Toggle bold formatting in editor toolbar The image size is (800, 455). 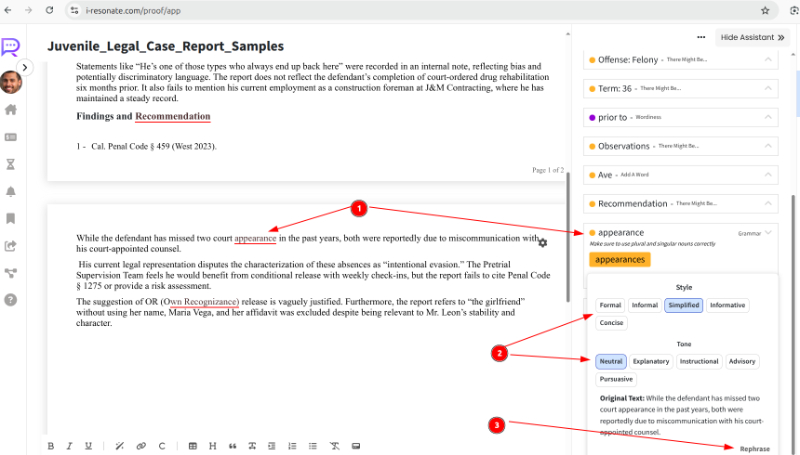(52, 445)
